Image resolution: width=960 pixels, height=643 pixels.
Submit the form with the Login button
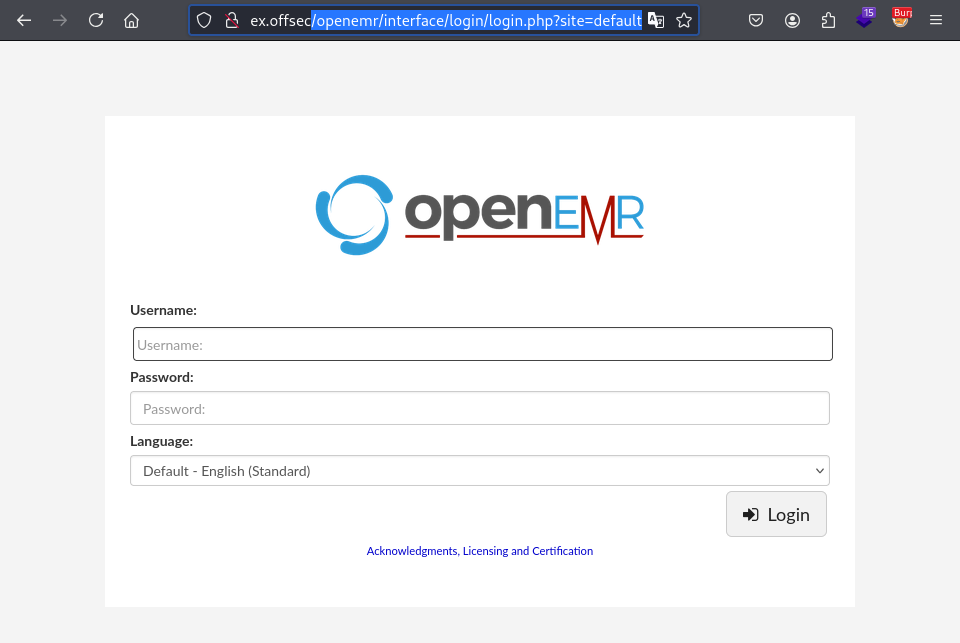(776, 514)
